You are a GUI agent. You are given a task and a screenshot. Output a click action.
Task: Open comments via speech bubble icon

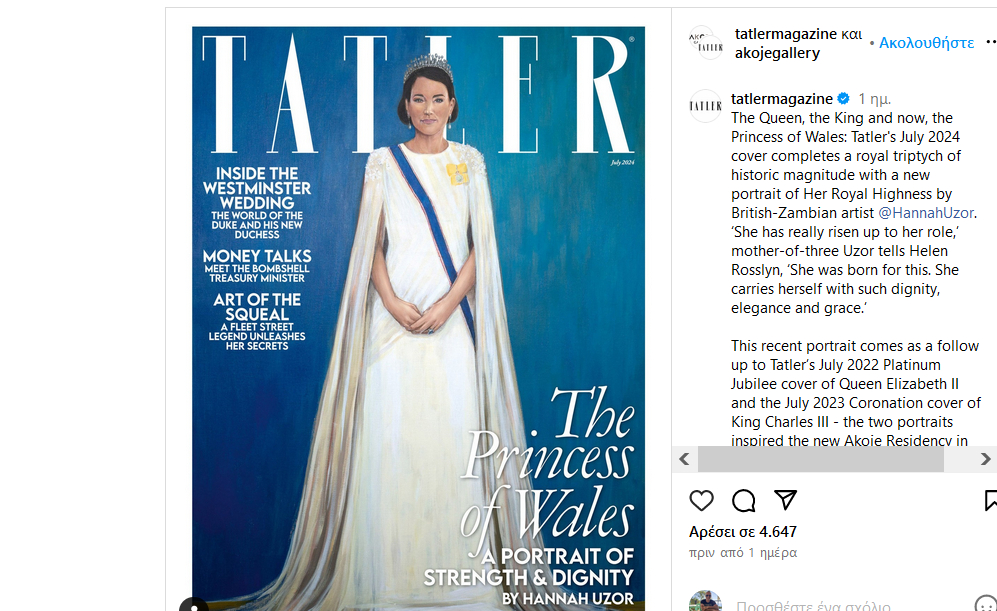743,500
